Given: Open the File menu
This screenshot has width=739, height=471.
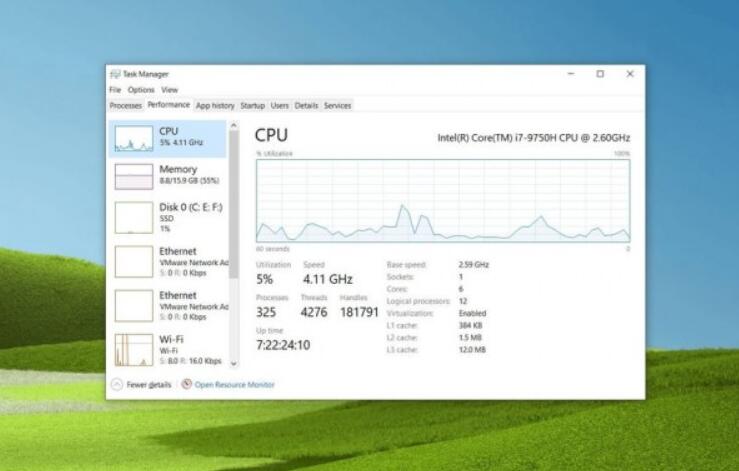Looking at the screenshot, I should pos(115,90).
